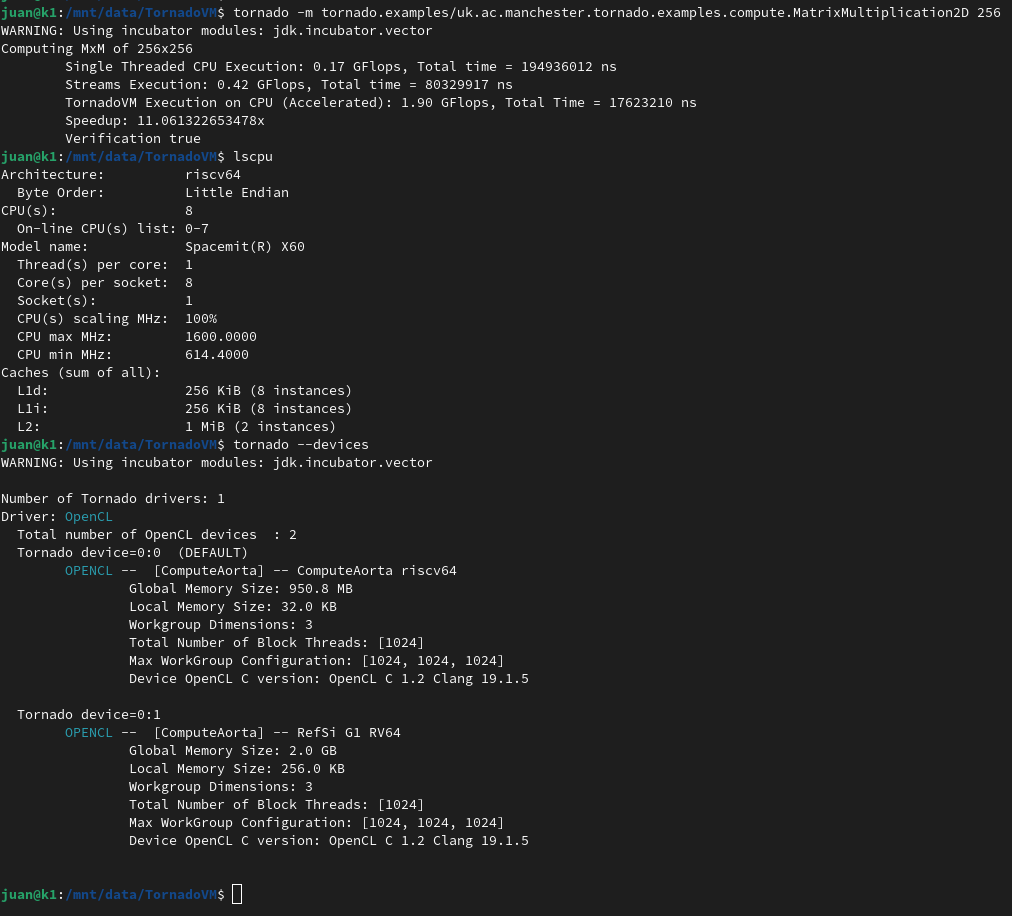
Task: Click the L2 '1 MiB (2 instances)' value
Action: coord(261,427)
